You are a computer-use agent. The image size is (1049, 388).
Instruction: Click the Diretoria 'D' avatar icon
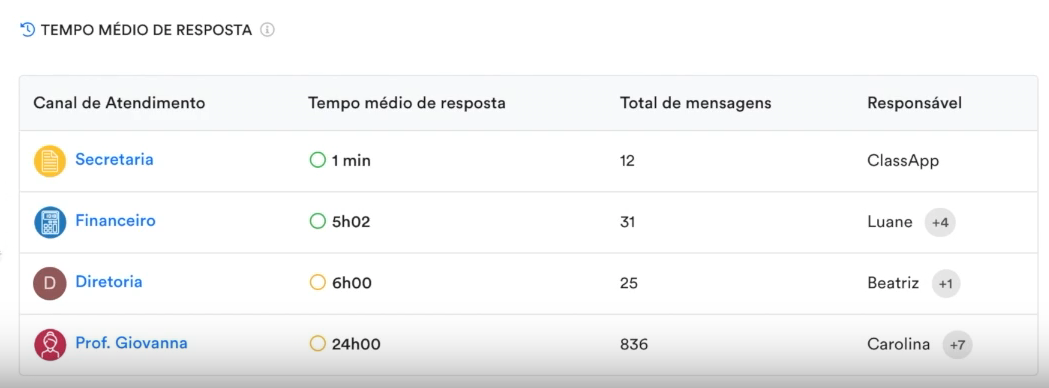(x=50, y=283)
